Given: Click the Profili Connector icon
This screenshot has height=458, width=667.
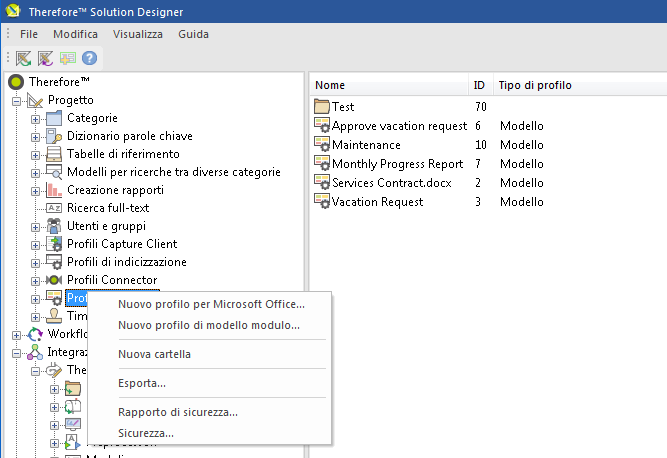Looking at the screenshot, I should (x=54, y=280).
